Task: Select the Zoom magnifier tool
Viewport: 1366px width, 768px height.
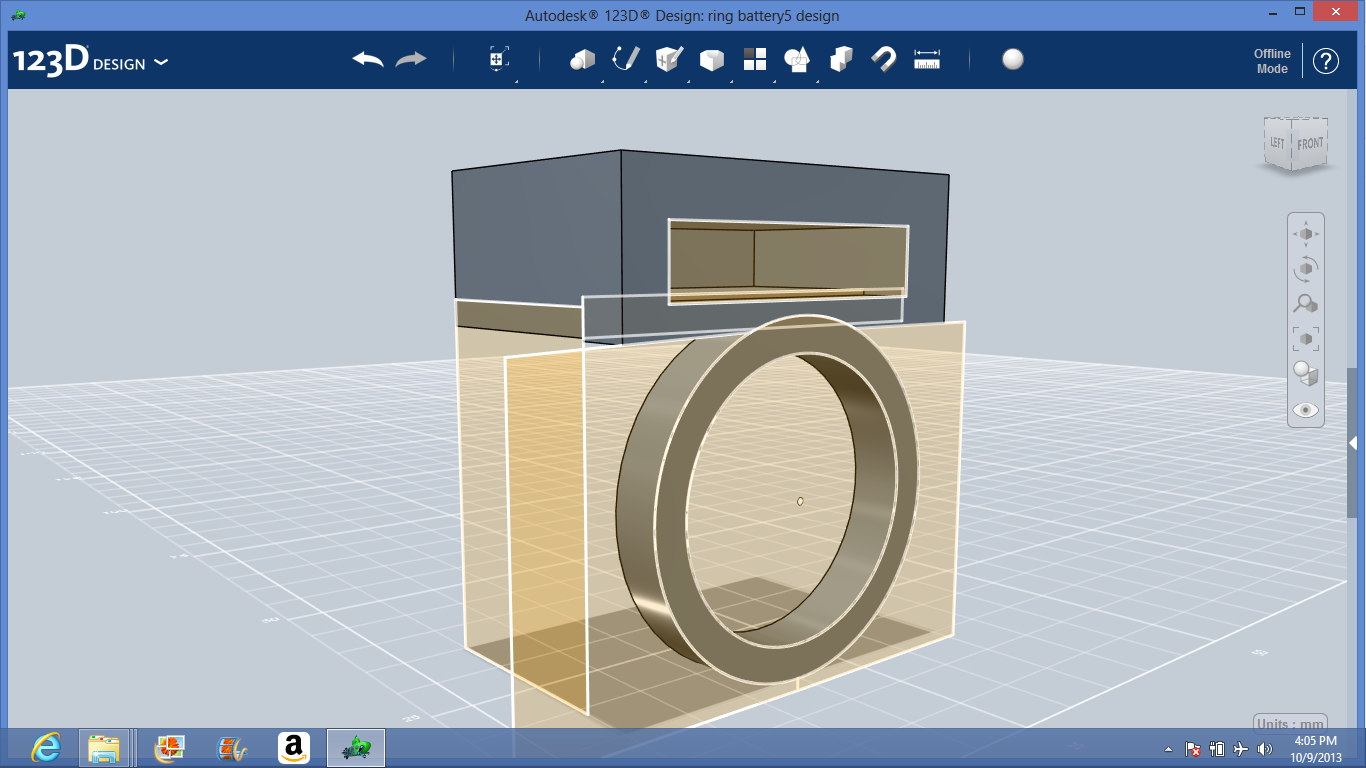Action: pos(1305,304)
